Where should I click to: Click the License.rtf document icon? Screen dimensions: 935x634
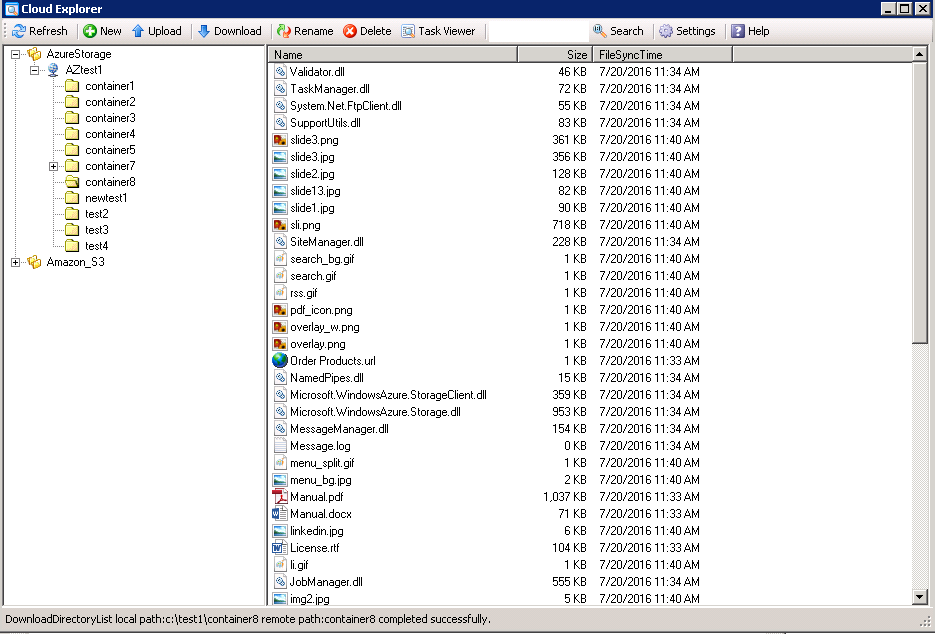pos(280,548)
